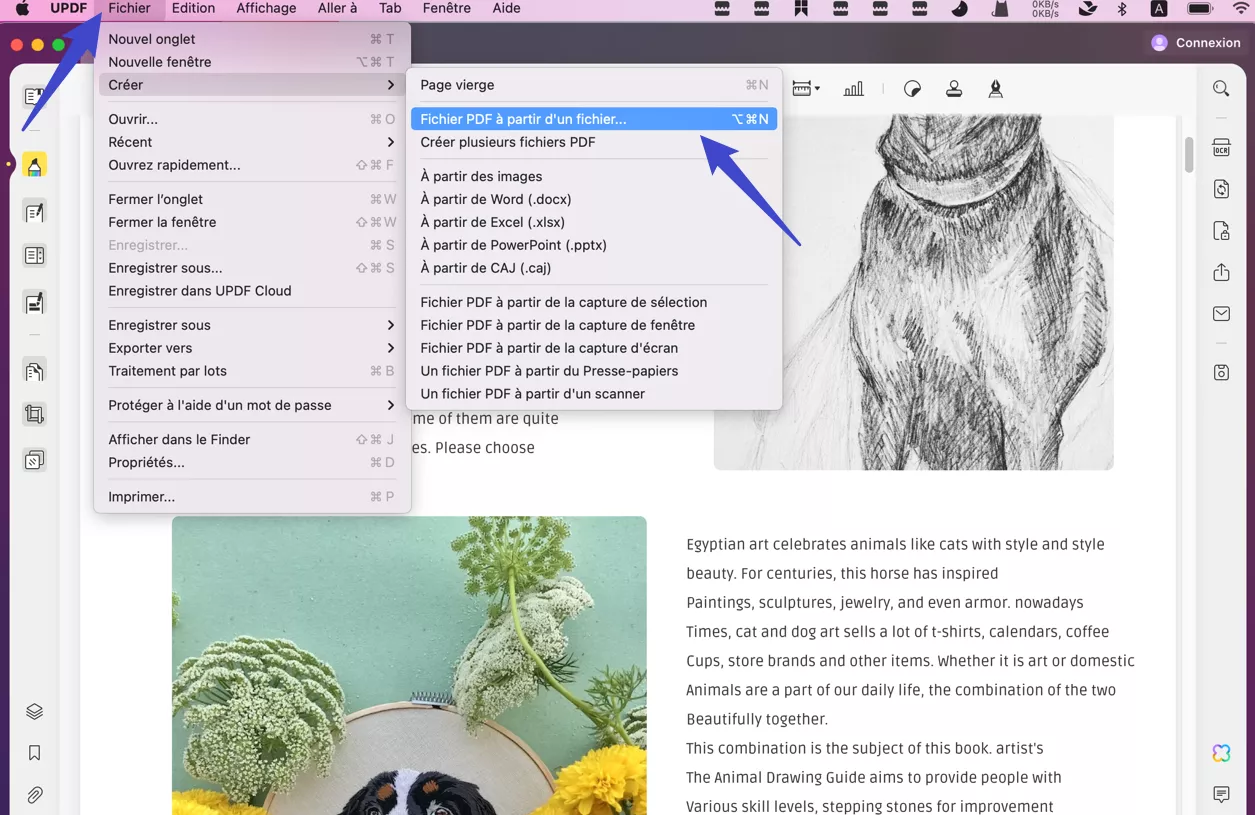Select the stamp tool
This screenshot has width=1255, height=815.
pos(954,88)
